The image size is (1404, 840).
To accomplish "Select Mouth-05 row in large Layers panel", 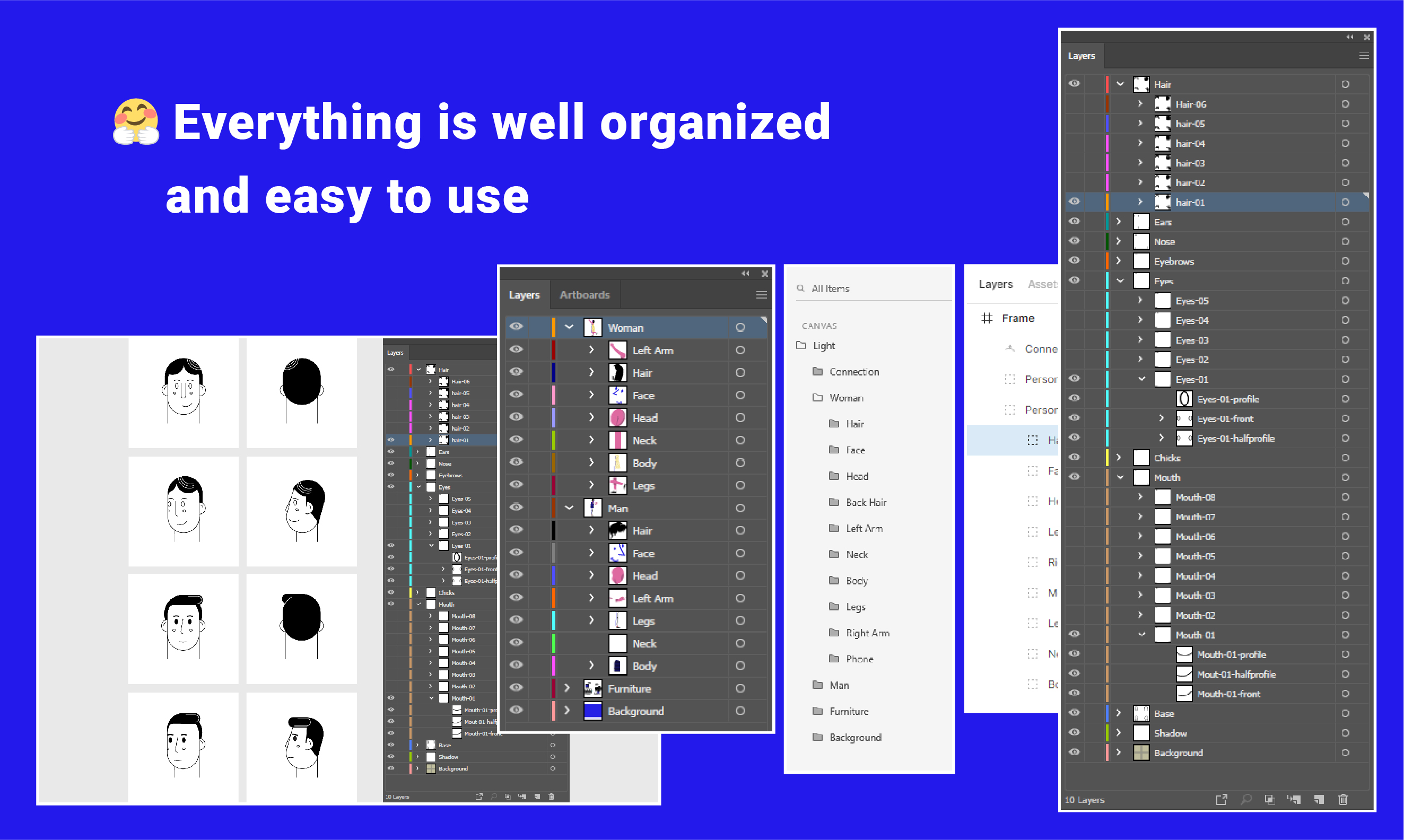I will 1216,556.
